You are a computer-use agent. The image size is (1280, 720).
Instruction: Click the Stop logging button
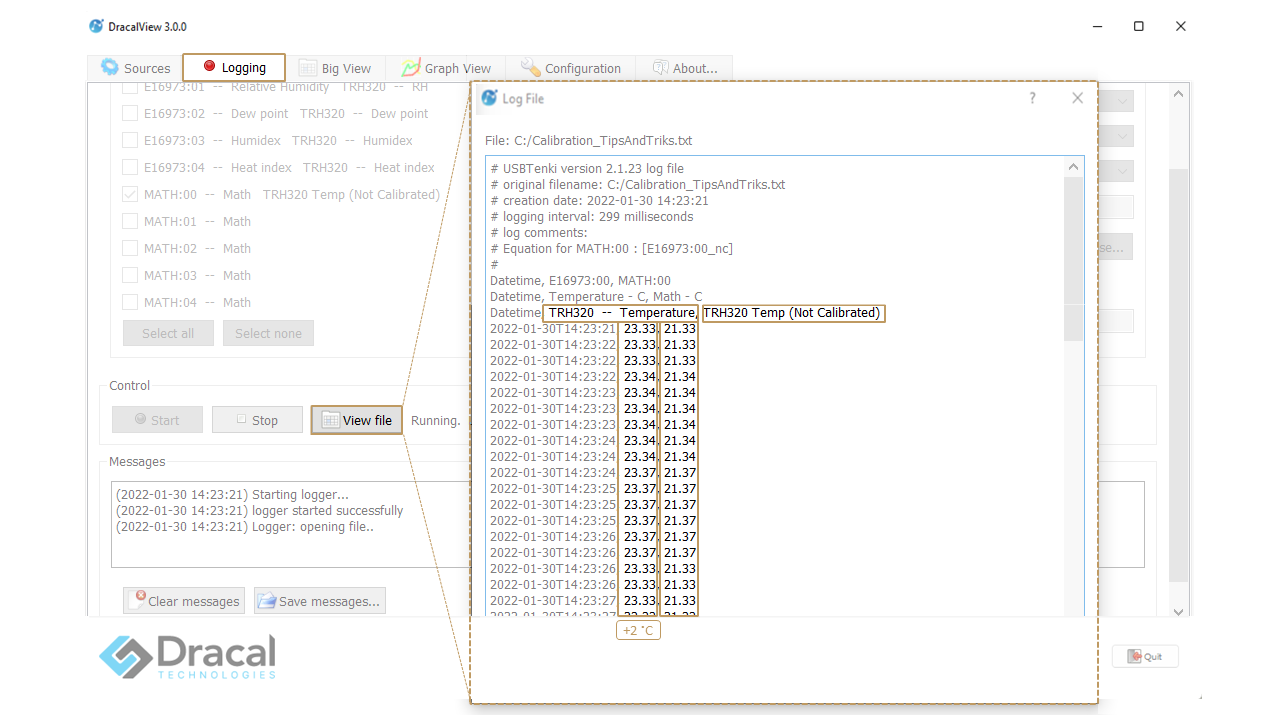click(x=257, y=420)
